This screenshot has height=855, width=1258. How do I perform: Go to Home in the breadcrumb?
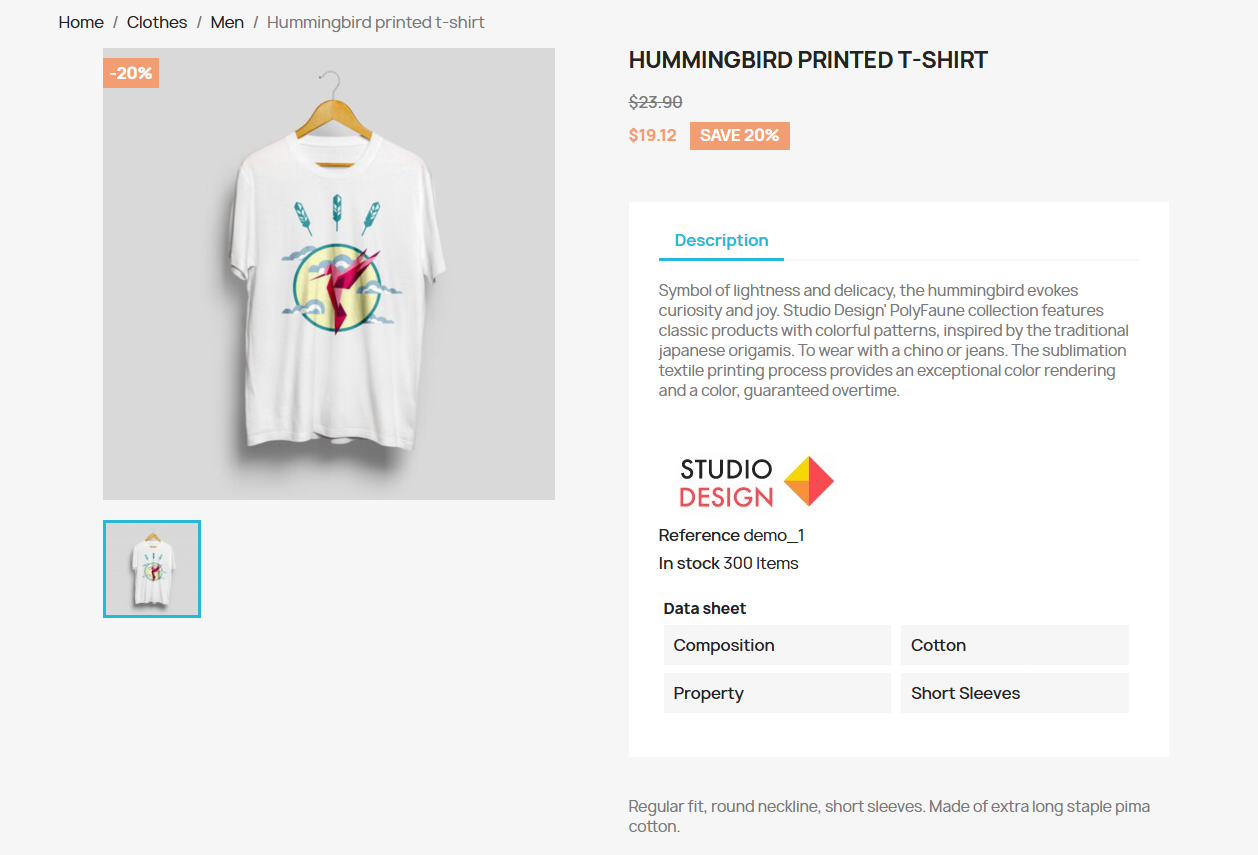[81, 22]
